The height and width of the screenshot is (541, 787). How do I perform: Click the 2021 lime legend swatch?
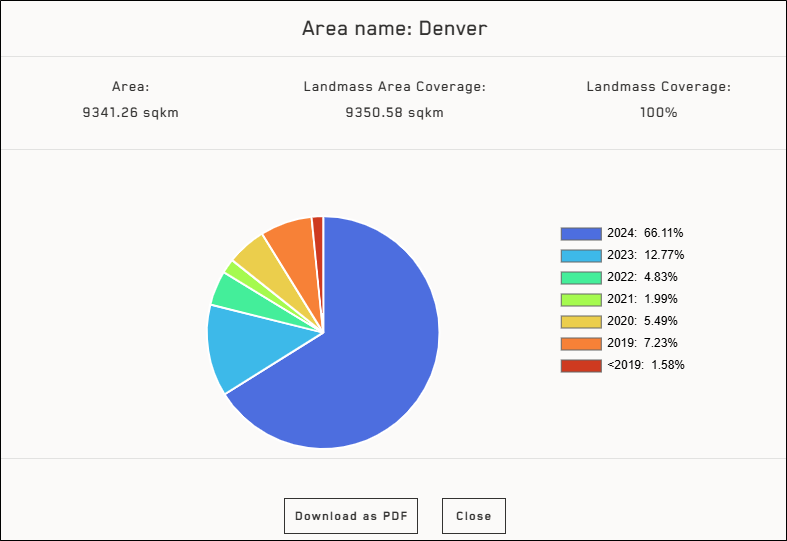[x=580, y=299]
